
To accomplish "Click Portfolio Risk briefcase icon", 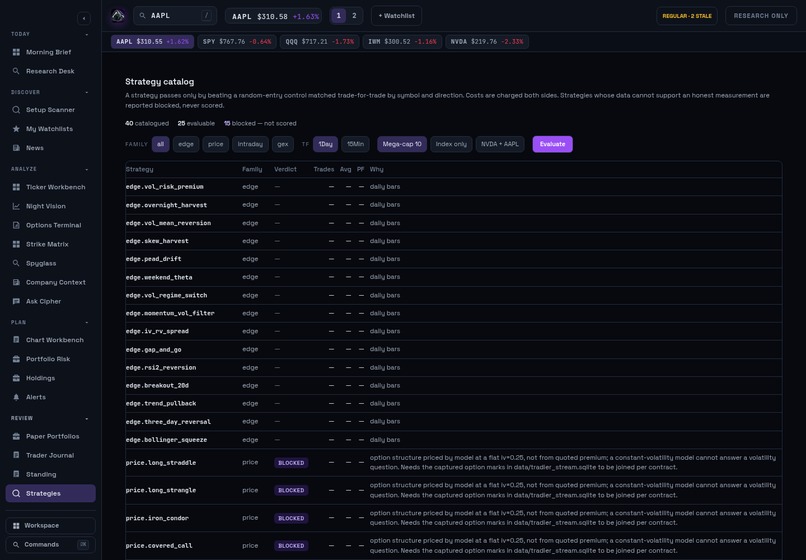I will click(x=16, y=359).
